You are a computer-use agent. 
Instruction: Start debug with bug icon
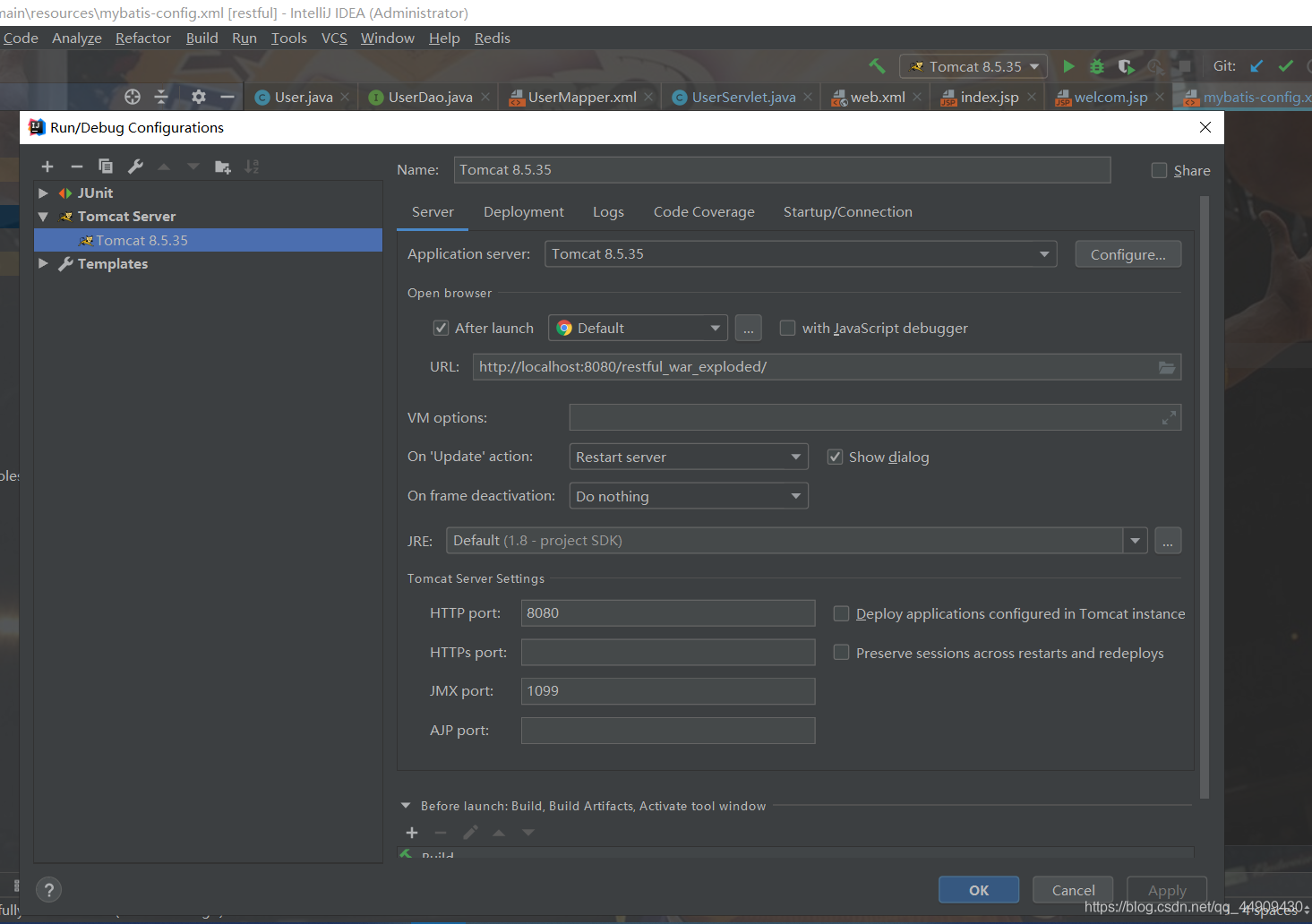(1097, 66)
